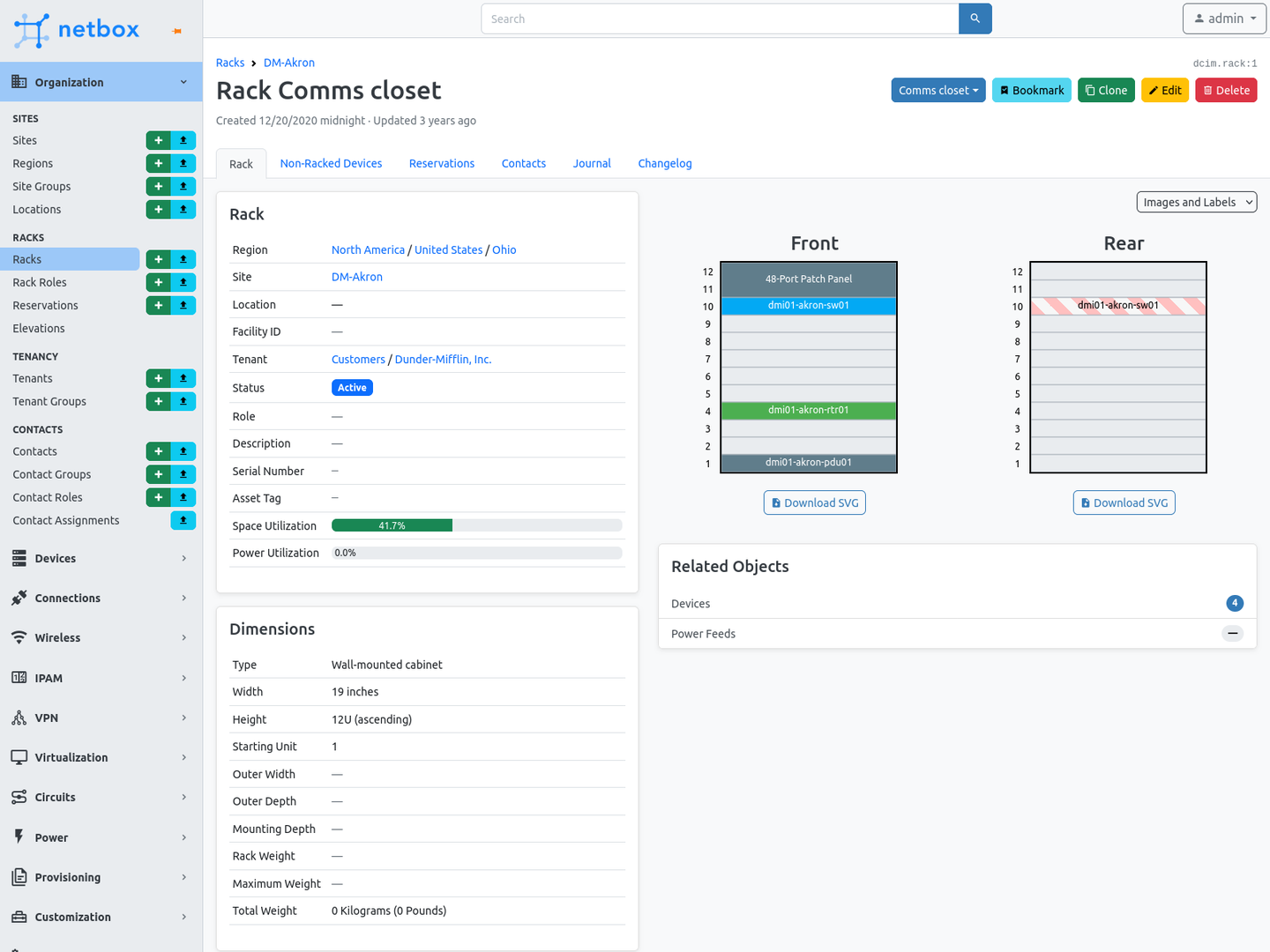
Task: Expand the Virtualization menu section
Action: 101,757
